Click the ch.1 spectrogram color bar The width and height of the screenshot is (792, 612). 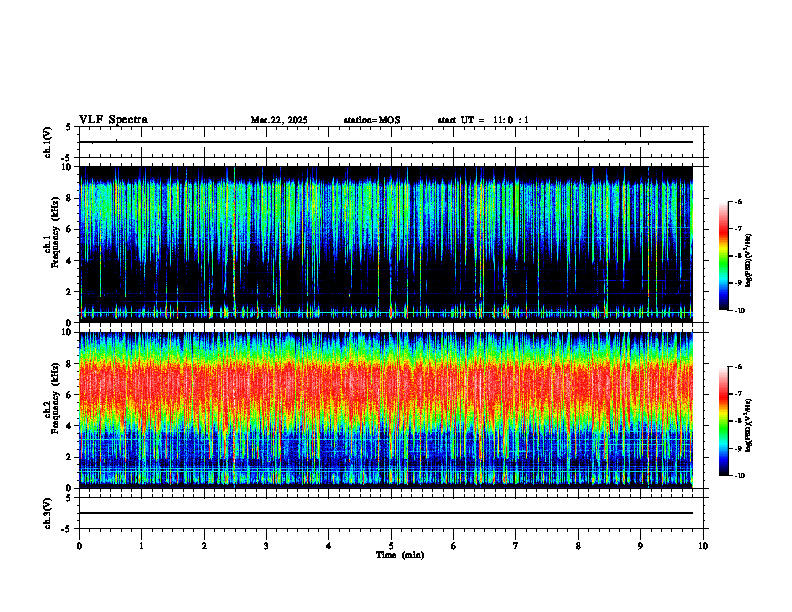click(724, 256)
